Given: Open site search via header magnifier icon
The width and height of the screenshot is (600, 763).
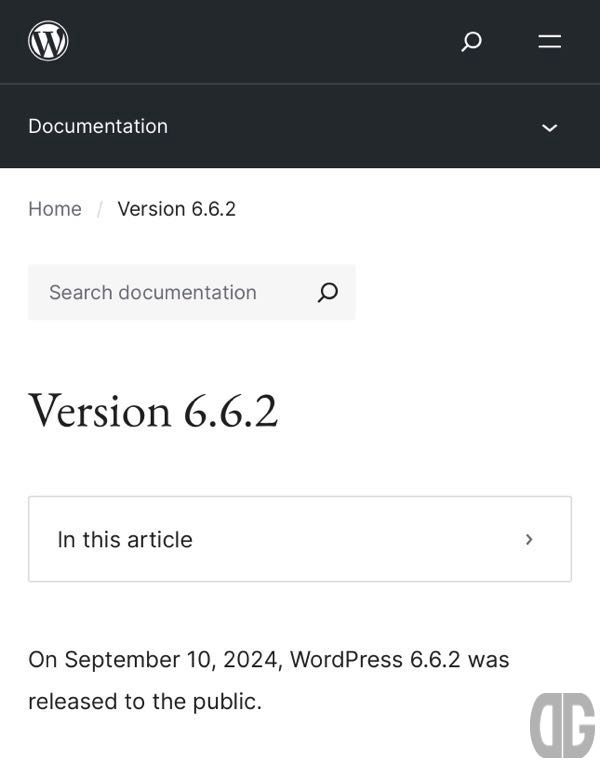Looking at the screenshot, I should point(471,41).
